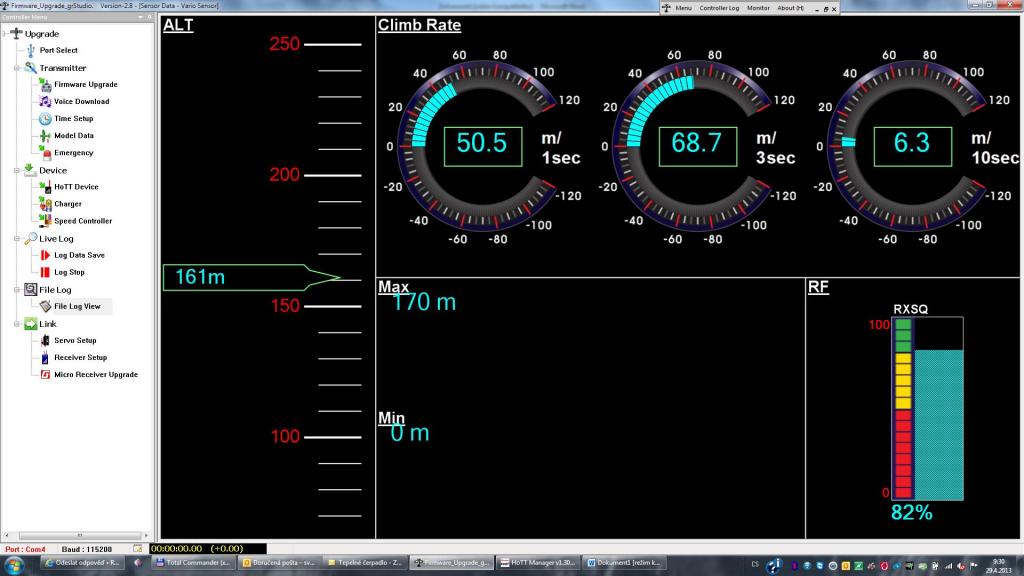Viewport: 1024px width, 576px height.
Task: Launch Micro Receiver Upgrade
Action: (x=95, y=374)
